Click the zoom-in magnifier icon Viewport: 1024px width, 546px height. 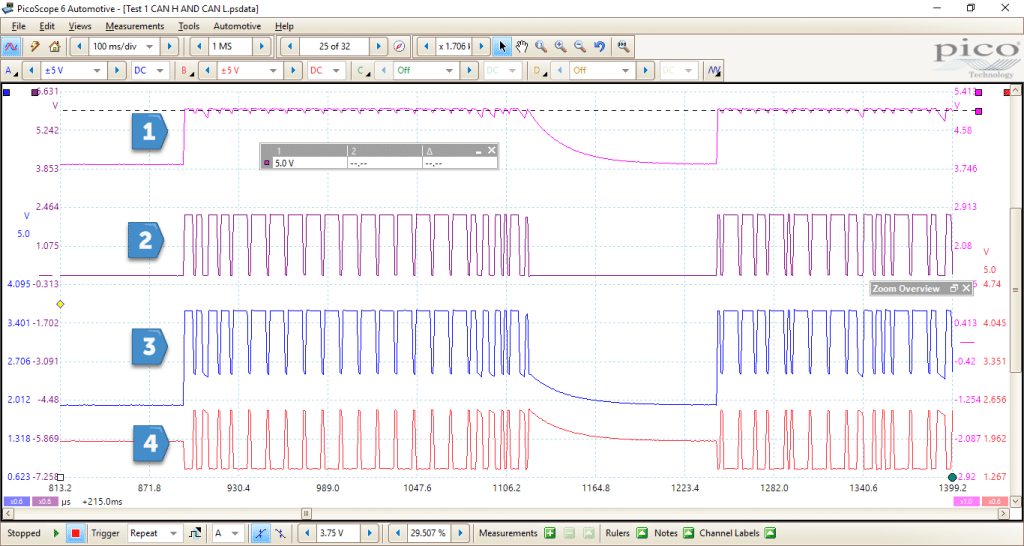click(x=560, y=46)
